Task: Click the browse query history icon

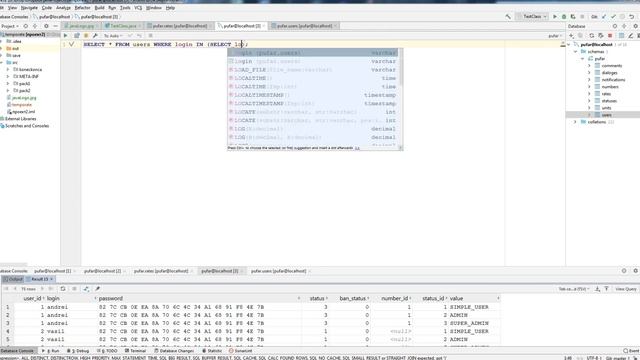Action: 76,36
